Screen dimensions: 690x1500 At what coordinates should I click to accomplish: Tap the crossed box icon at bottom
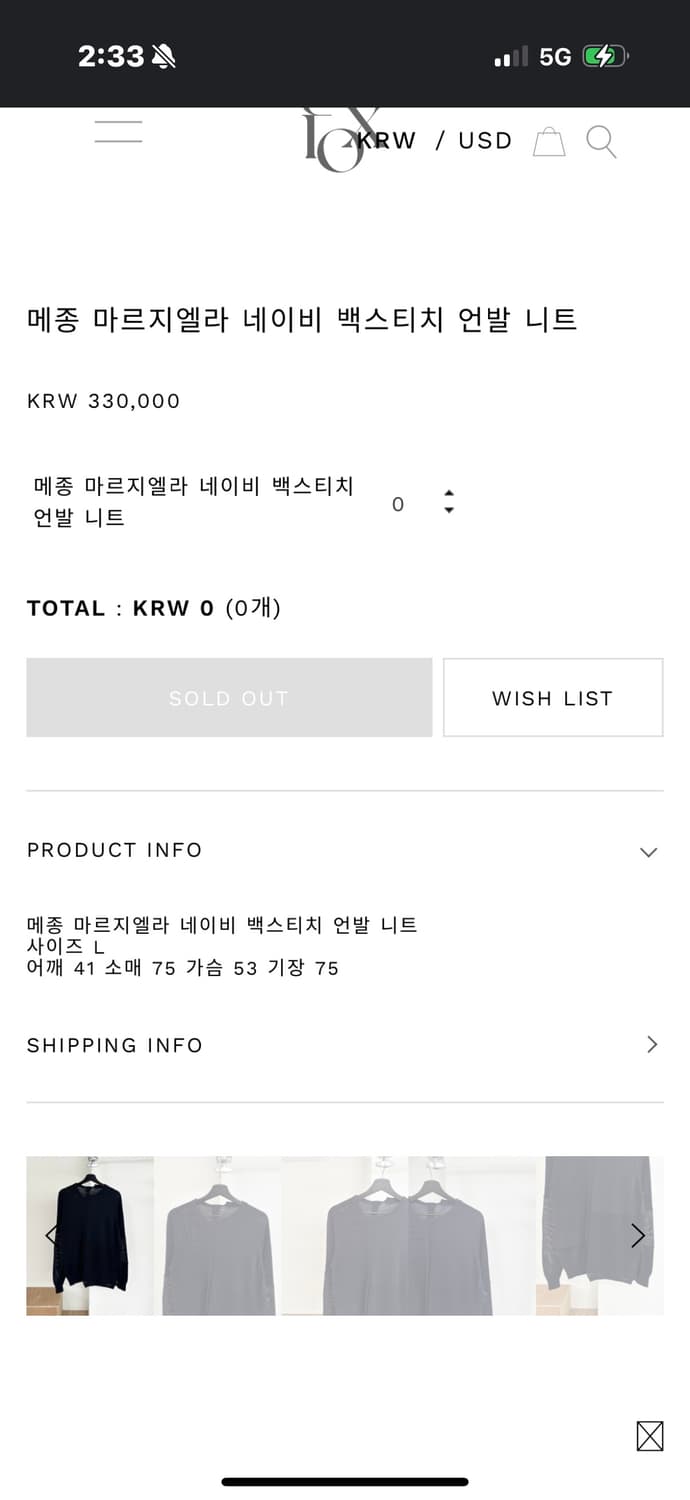[x=650, y=1436]
